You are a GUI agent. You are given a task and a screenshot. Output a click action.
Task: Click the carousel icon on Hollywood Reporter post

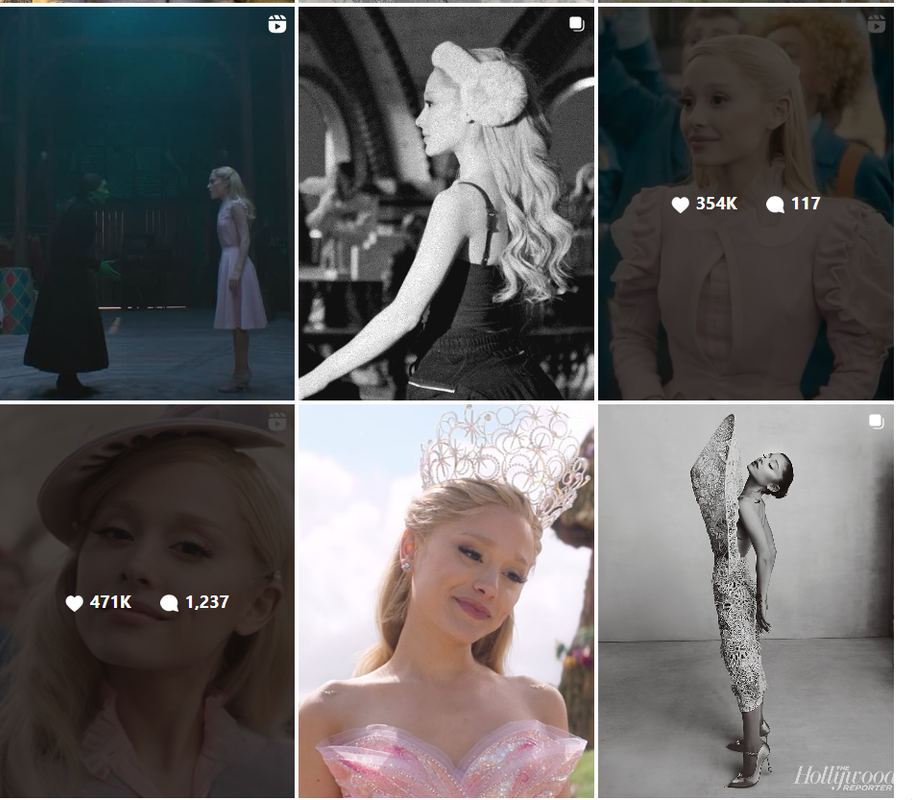click(876, 422)
